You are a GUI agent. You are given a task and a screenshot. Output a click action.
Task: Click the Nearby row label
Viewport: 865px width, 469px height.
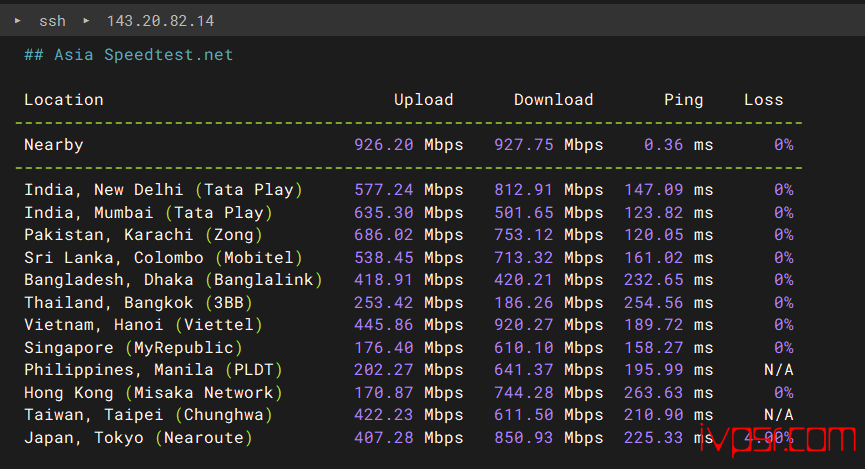(54, 145)
